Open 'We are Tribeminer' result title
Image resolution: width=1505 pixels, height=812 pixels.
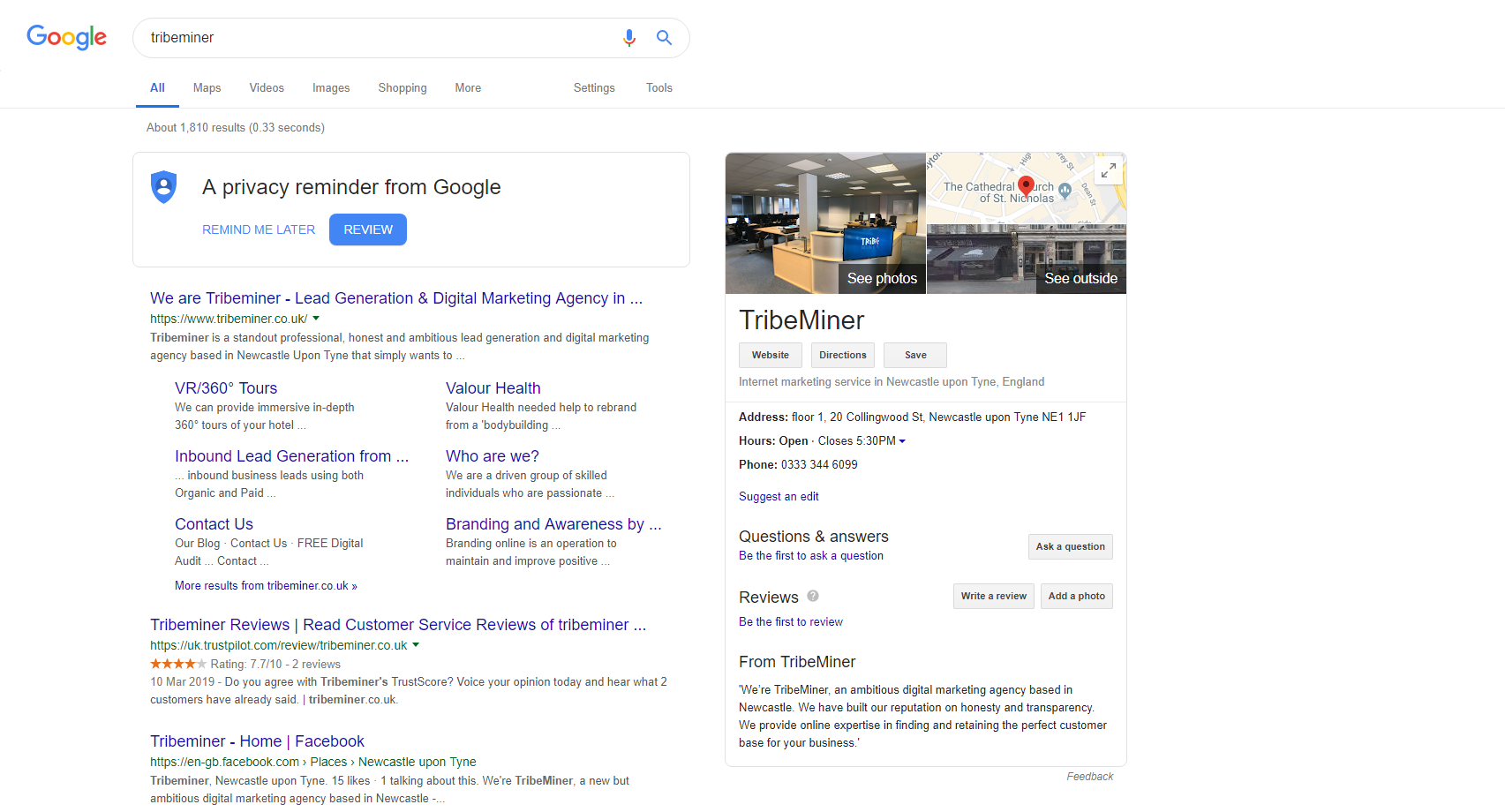point(396,298)
